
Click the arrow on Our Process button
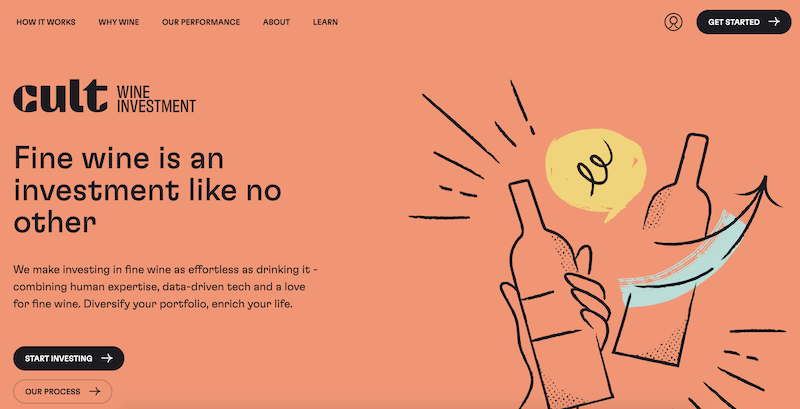94,392
